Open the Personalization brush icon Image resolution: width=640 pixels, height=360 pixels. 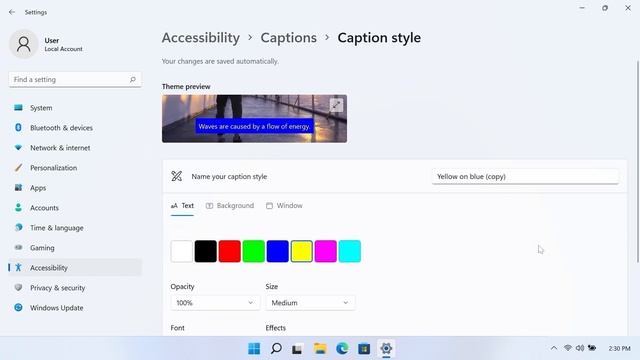point(18,168)
